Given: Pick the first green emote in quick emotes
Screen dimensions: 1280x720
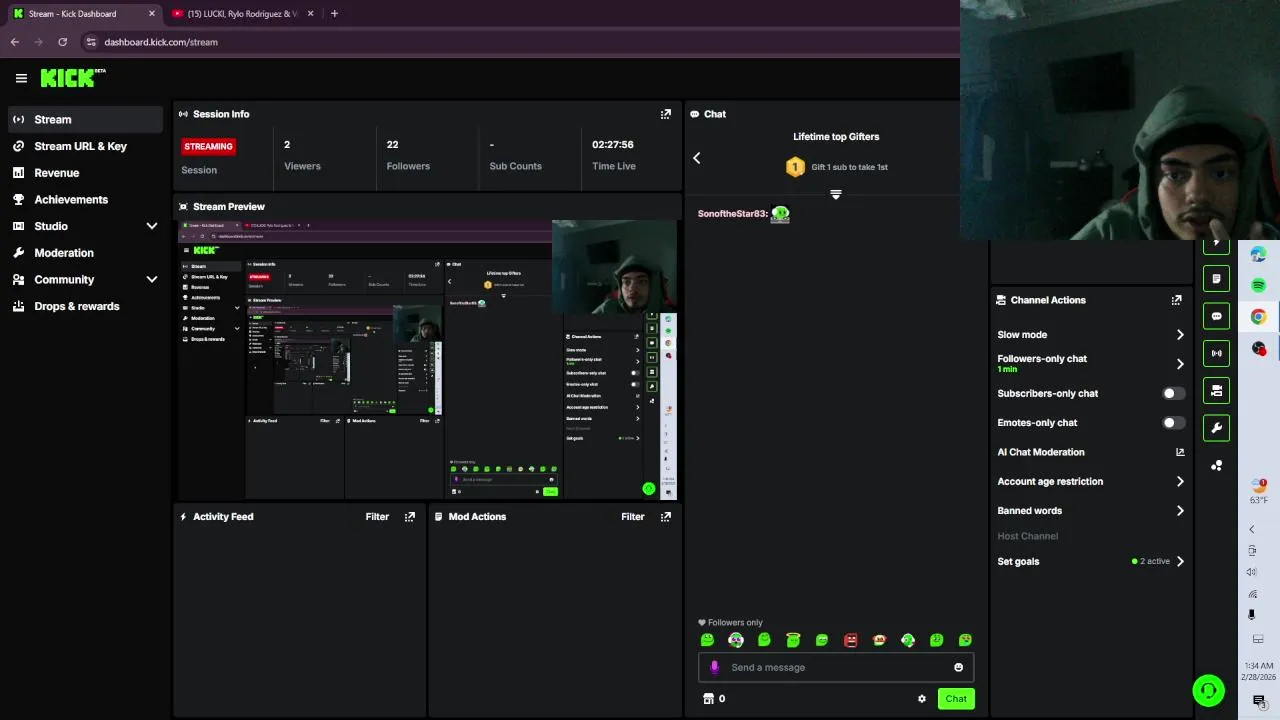Looking at the screenshot, I should tap(708, 640).
